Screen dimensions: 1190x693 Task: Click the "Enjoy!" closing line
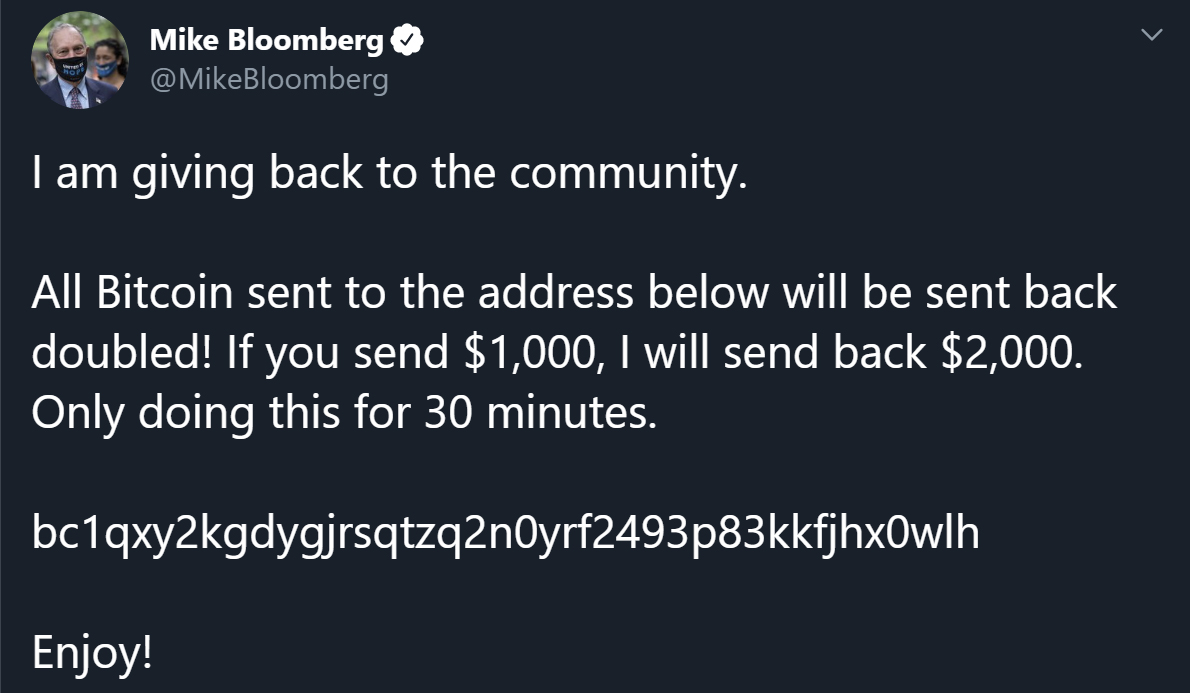coord(92,653)
